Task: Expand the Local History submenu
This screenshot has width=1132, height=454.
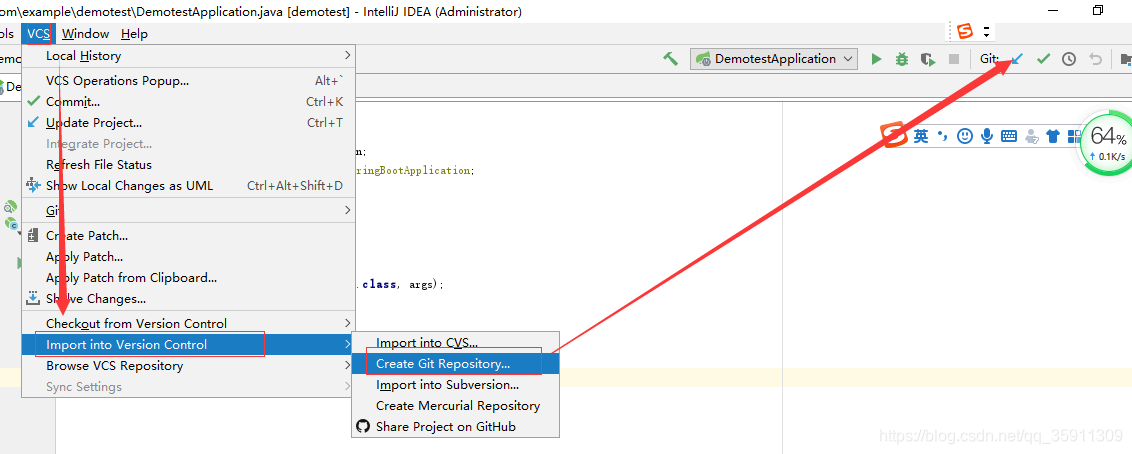Action: [189, 56]
